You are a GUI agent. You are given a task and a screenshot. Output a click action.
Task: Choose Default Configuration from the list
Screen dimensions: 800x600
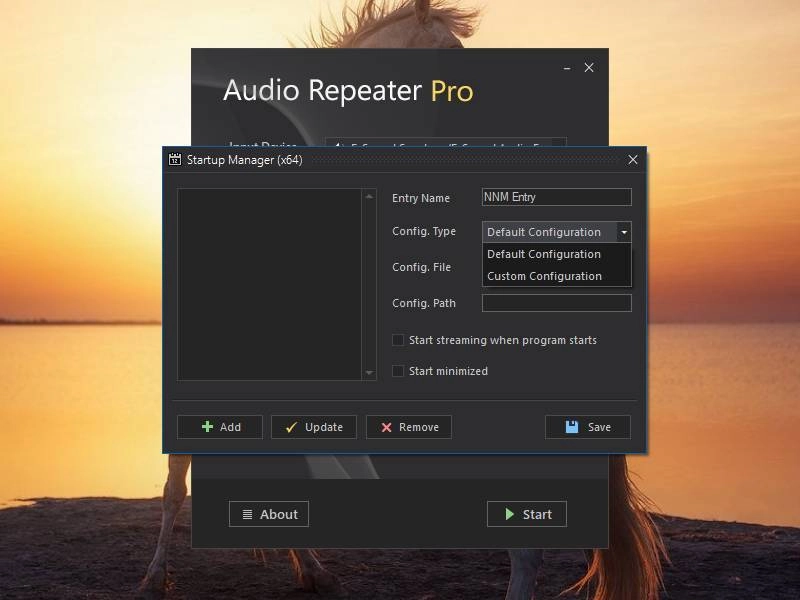click(x=557, y=254)
